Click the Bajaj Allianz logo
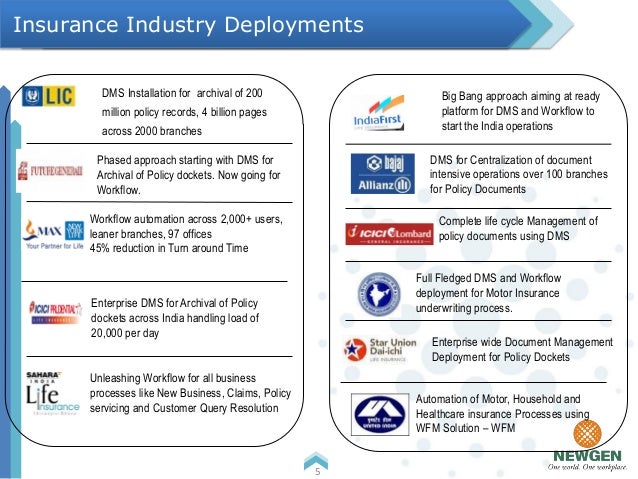 click(382, 173)
